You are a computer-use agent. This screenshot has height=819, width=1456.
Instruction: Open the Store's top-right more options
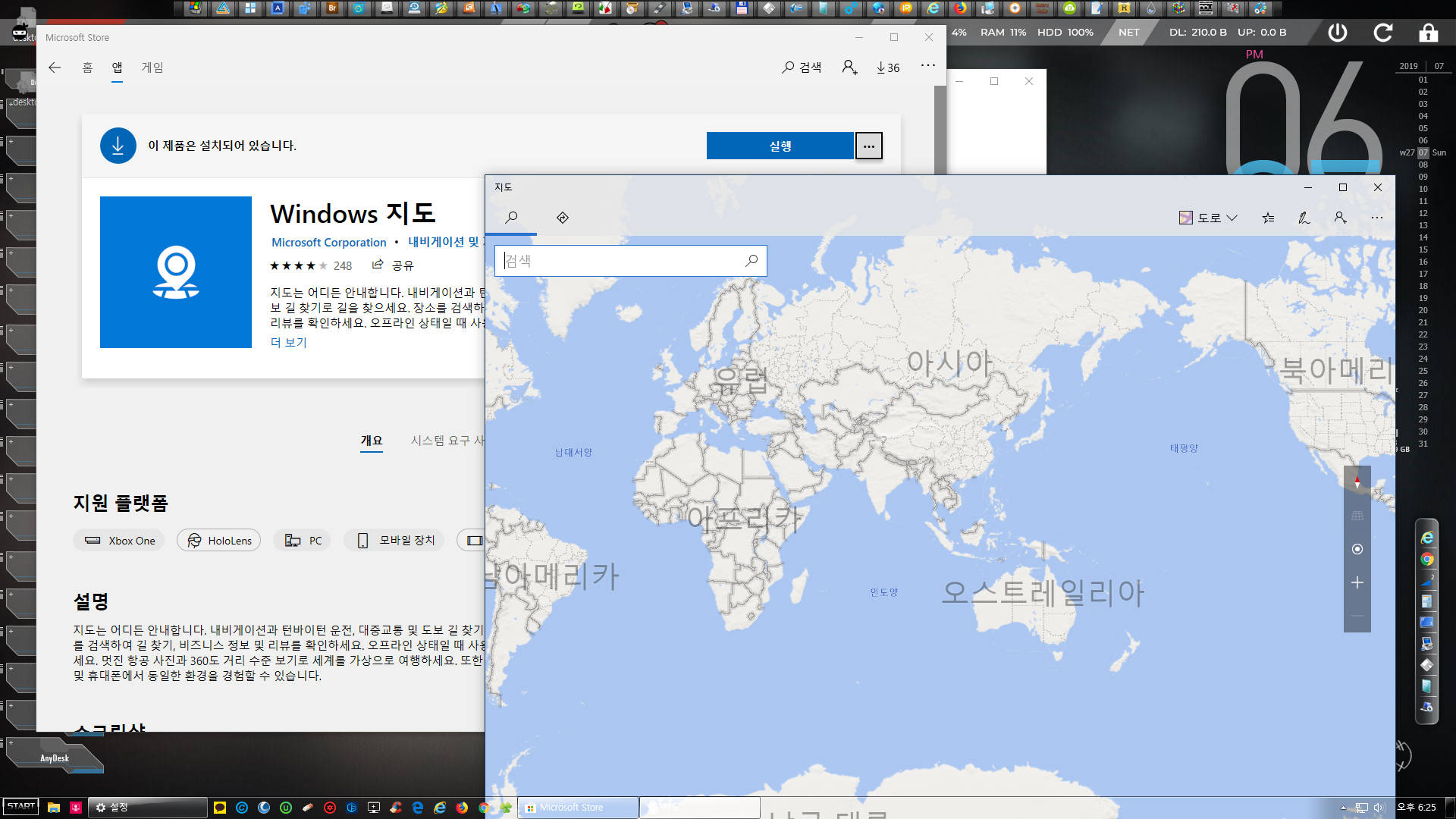[928, 66]
